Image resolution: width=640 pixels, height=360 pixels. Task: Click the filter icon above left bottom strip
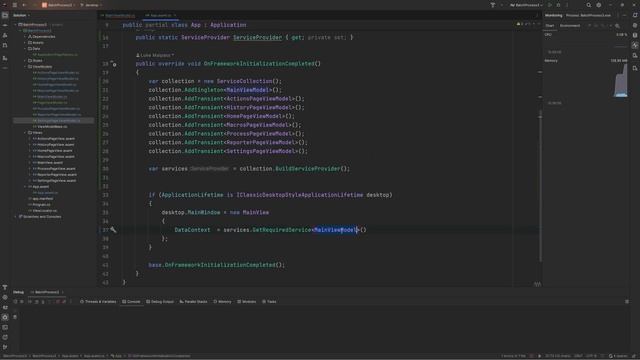pos(5,287)
